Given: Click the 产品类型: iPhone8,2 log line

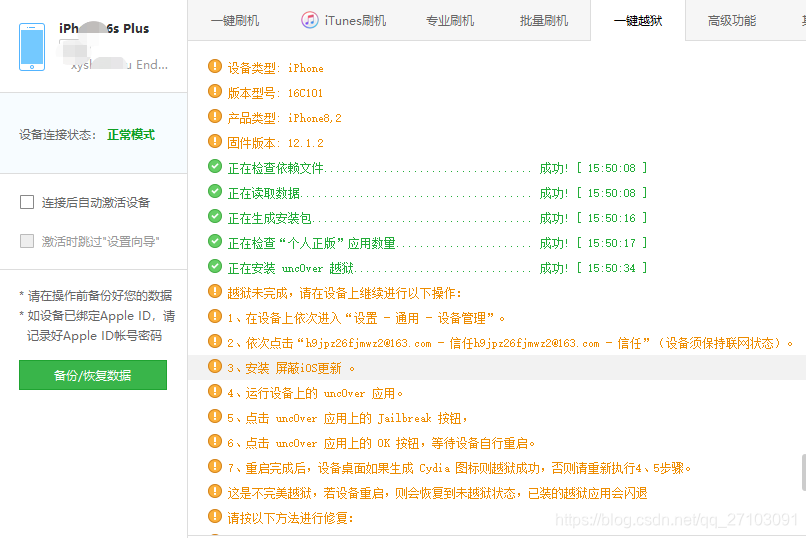Looking at the screenshot, I should pyautogui.click(x=284, y=118).
